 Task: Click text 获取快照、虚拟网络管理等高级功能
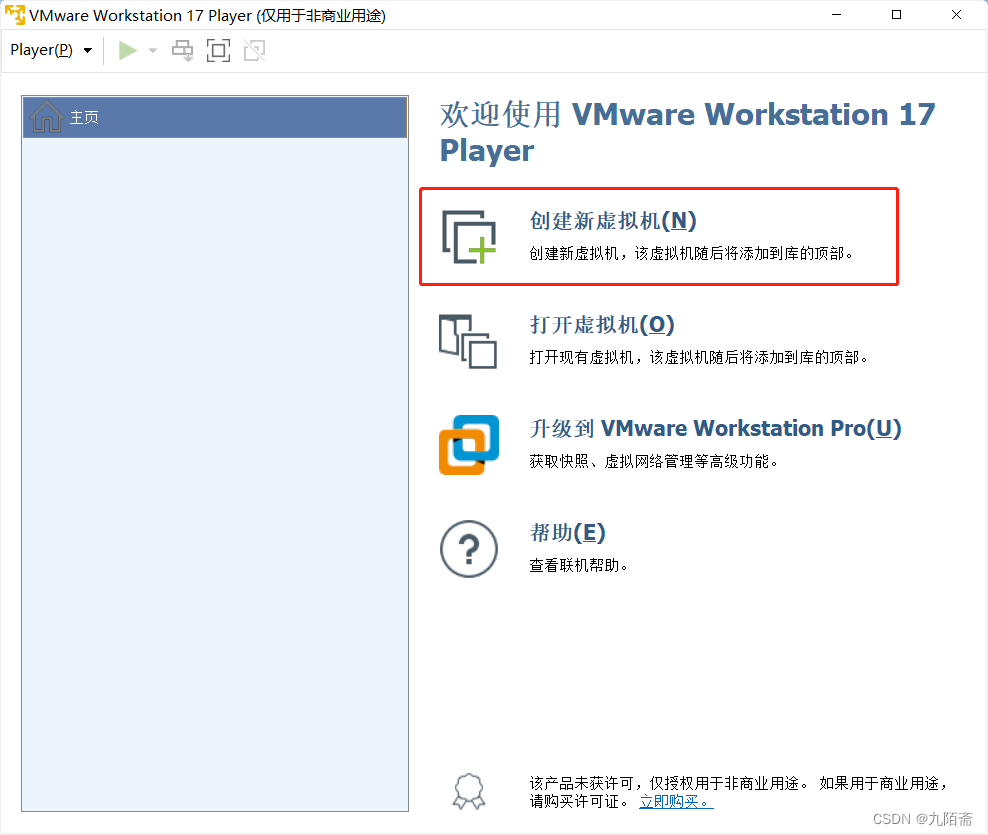(x=654, y=461)
